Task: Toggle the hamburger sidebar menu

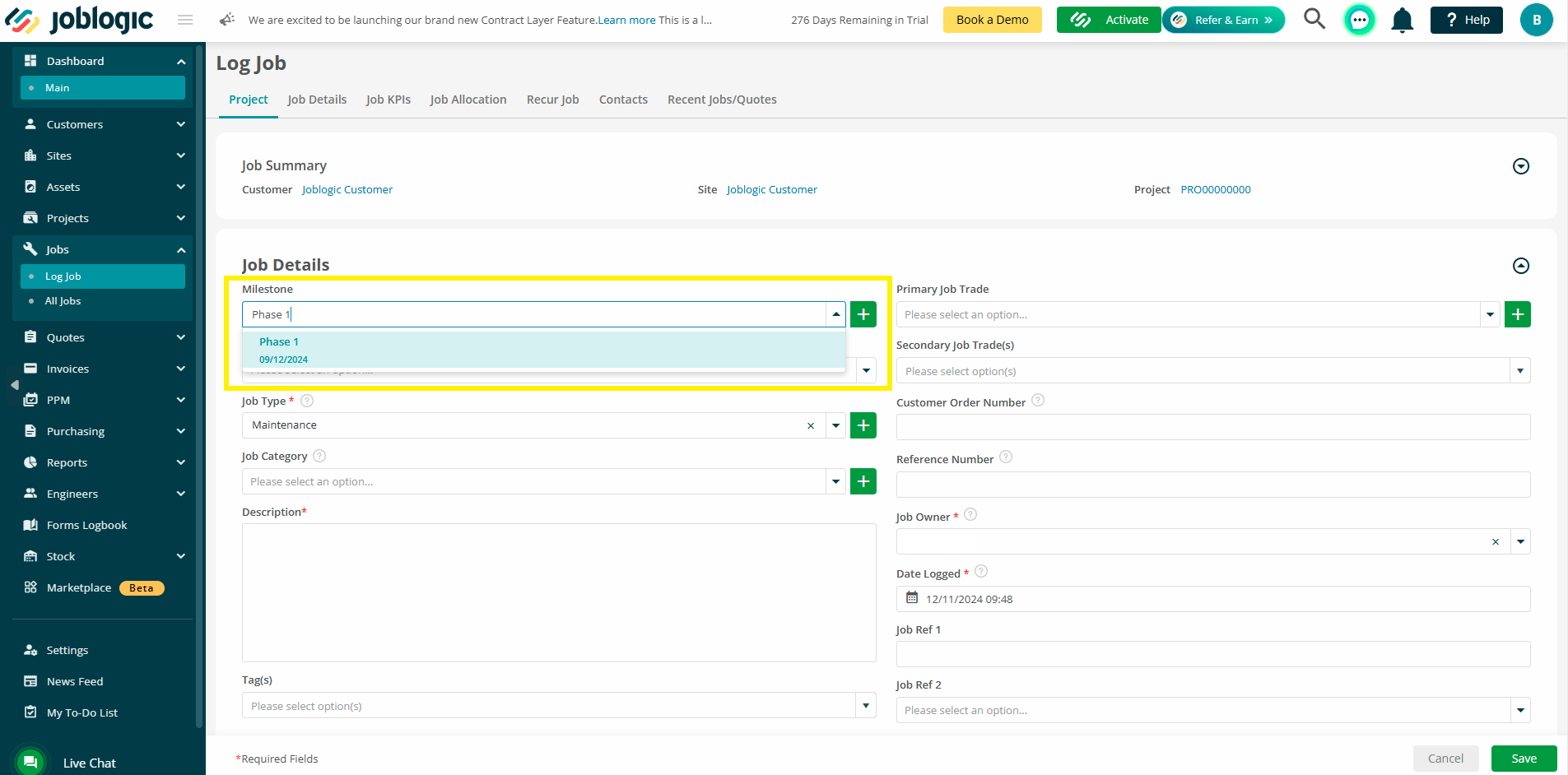Action: [x=185, y=20]
